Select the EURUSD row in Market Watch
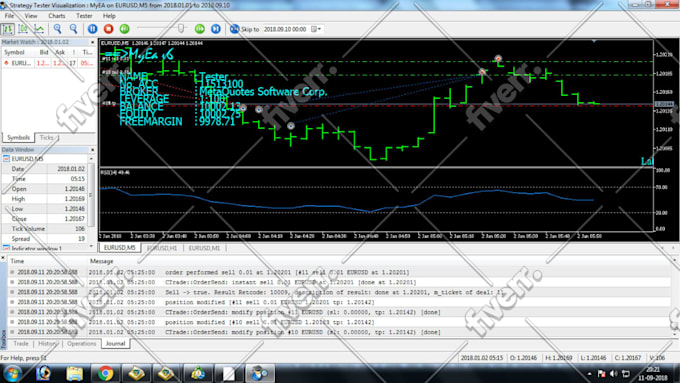 [x=48, y=63]
